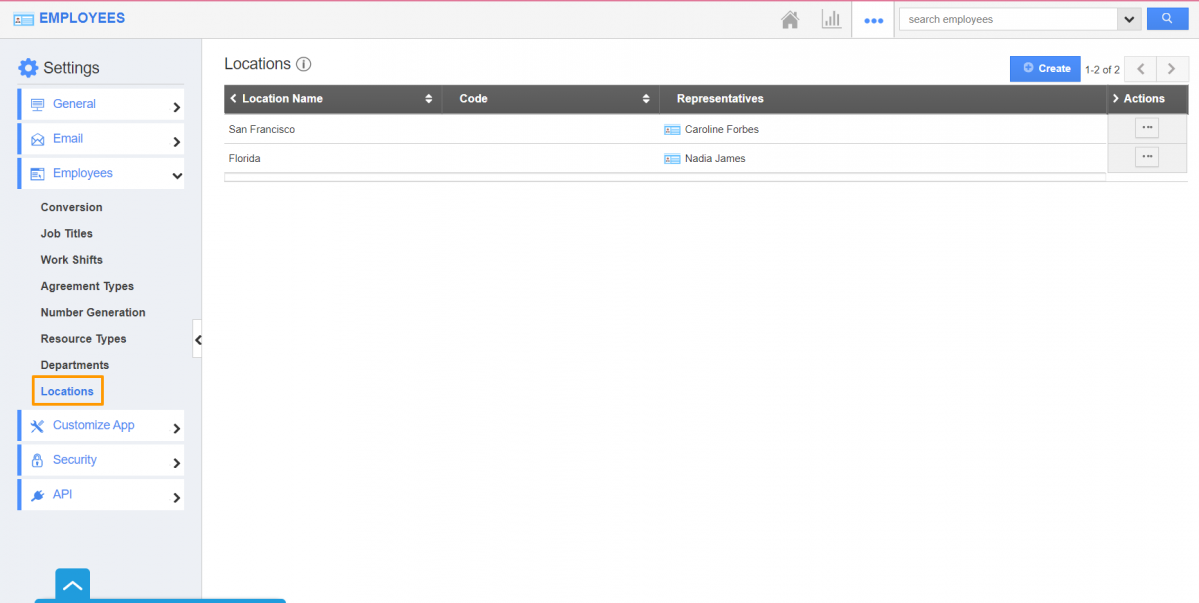Sort by Location Name column header
The width and height of the screenshot is (1199, 603).
[283, 99]
